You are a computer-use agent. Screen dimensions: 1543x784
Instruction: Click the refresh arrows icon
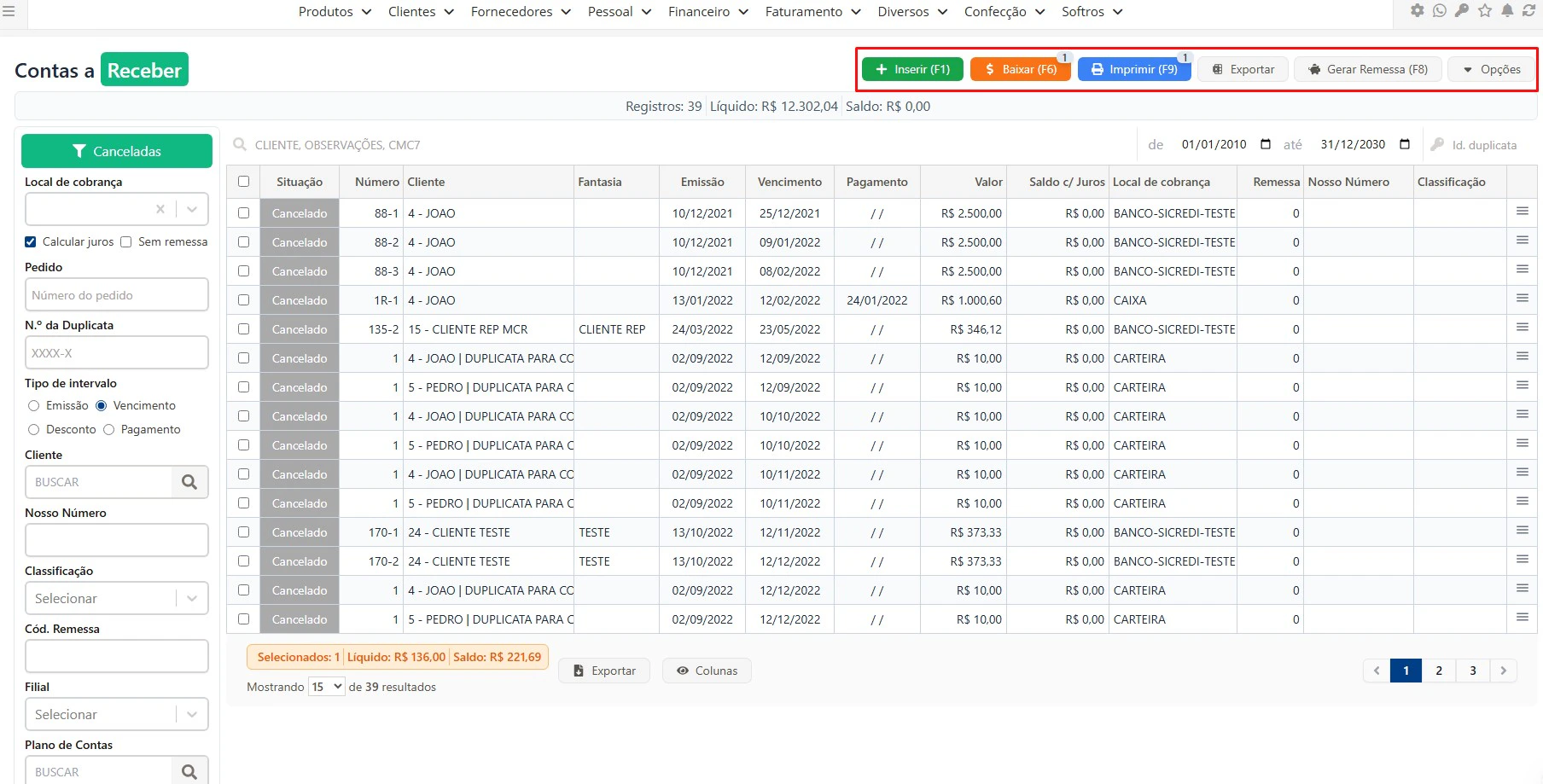pyautogui.click(x=1529, y=11)
